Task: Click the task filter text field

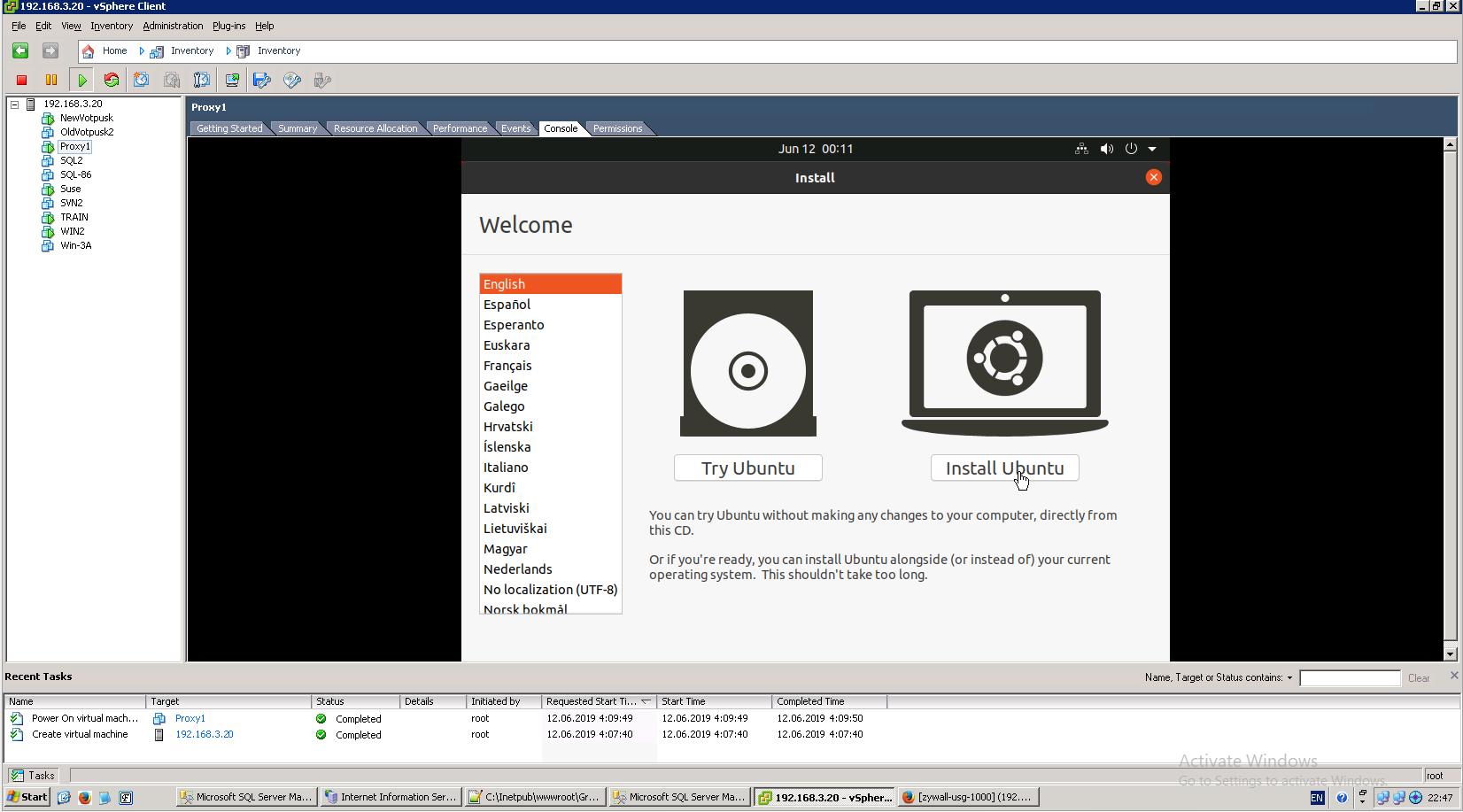Action: (1350, 678)
